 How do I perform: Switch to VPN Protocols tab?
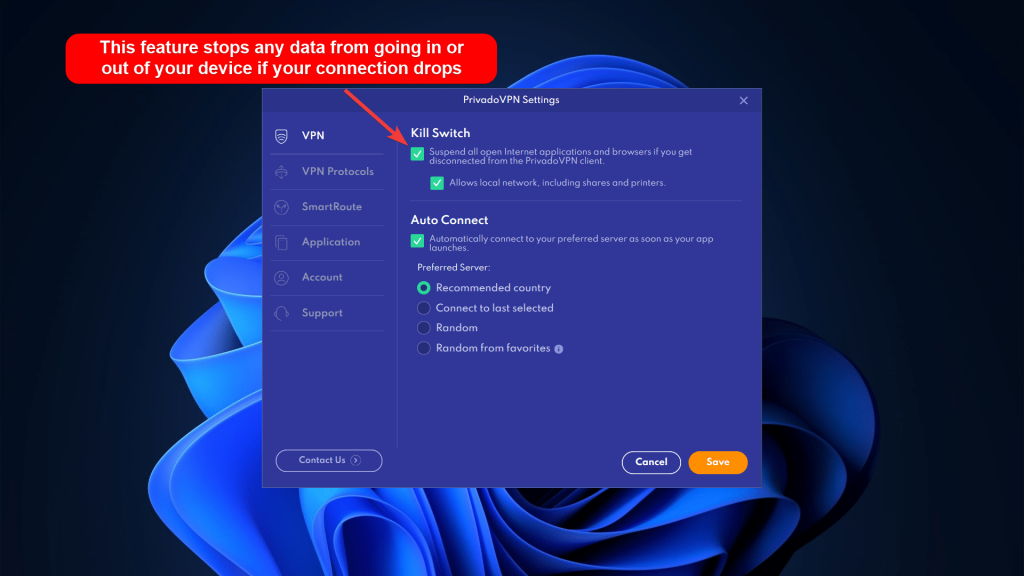[x=327, y=172]
